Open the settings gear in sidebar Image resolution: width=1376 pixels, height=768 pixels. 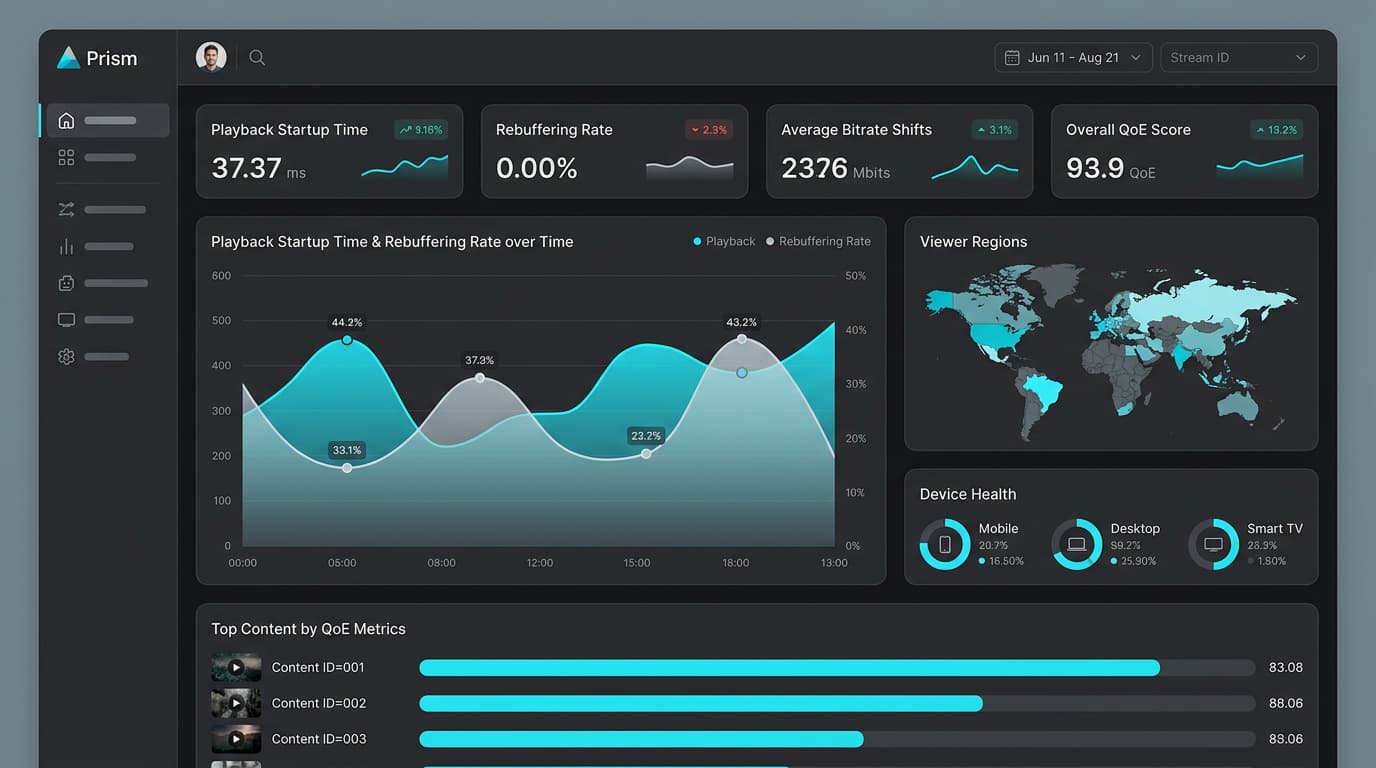point(66,356)
